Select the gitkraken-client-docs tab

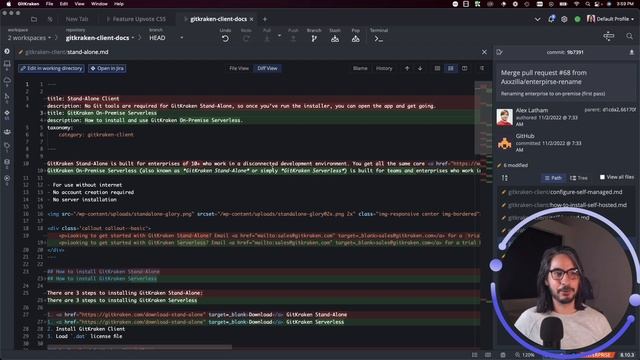tap(218, 19)
